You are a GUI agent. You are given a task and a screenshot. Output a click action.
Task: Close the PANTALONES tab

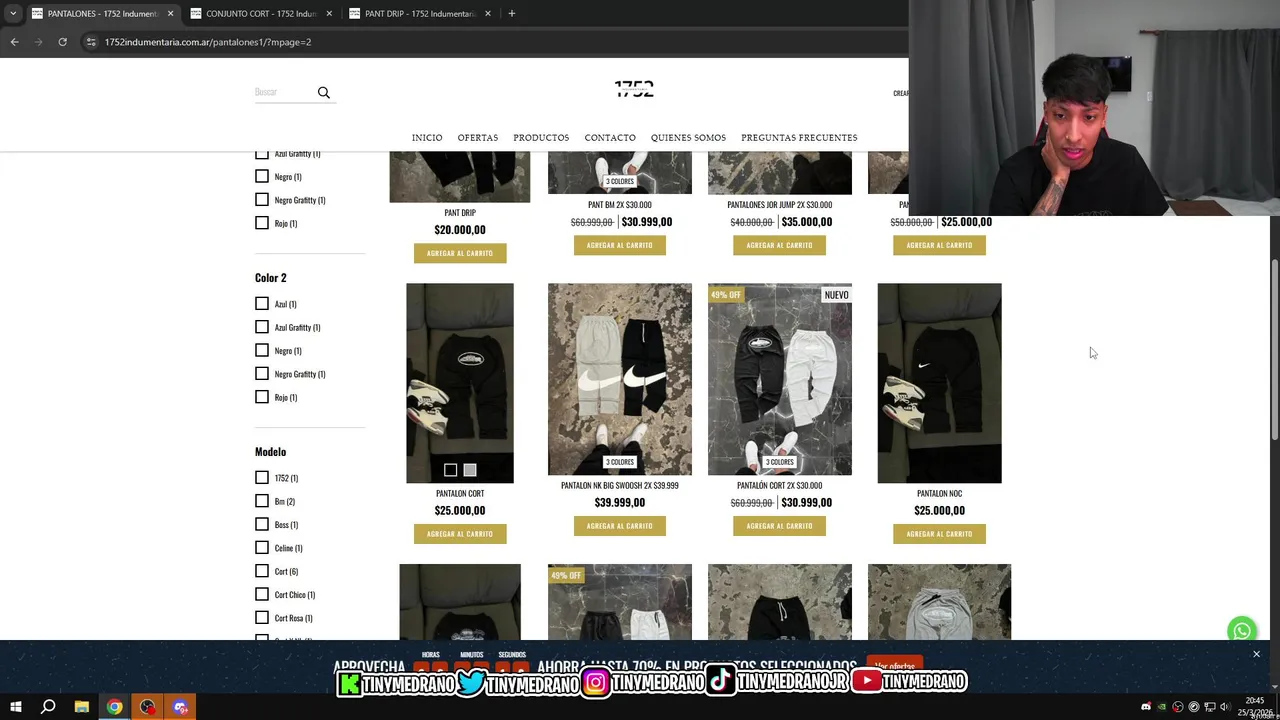[x=170, y=13]
